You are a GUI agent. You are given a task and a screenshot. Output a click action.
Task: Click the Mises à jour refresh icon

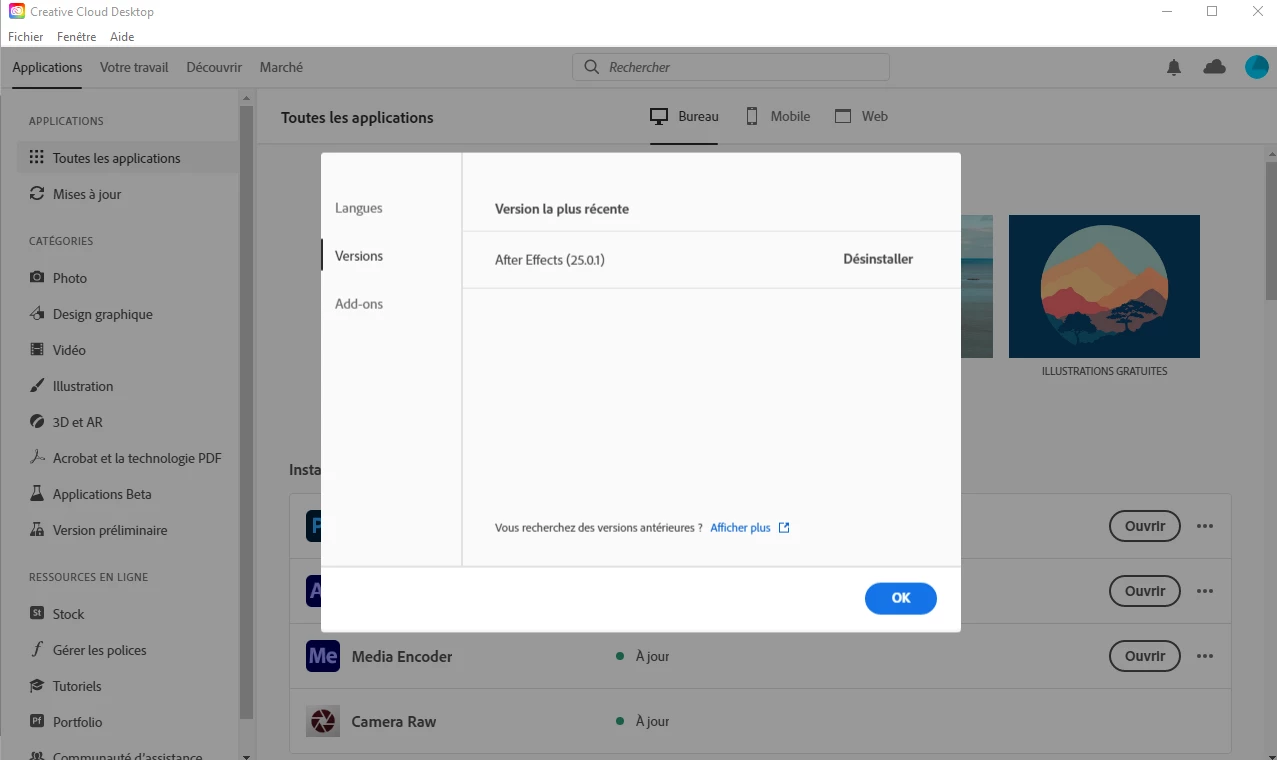pos(37,194)
